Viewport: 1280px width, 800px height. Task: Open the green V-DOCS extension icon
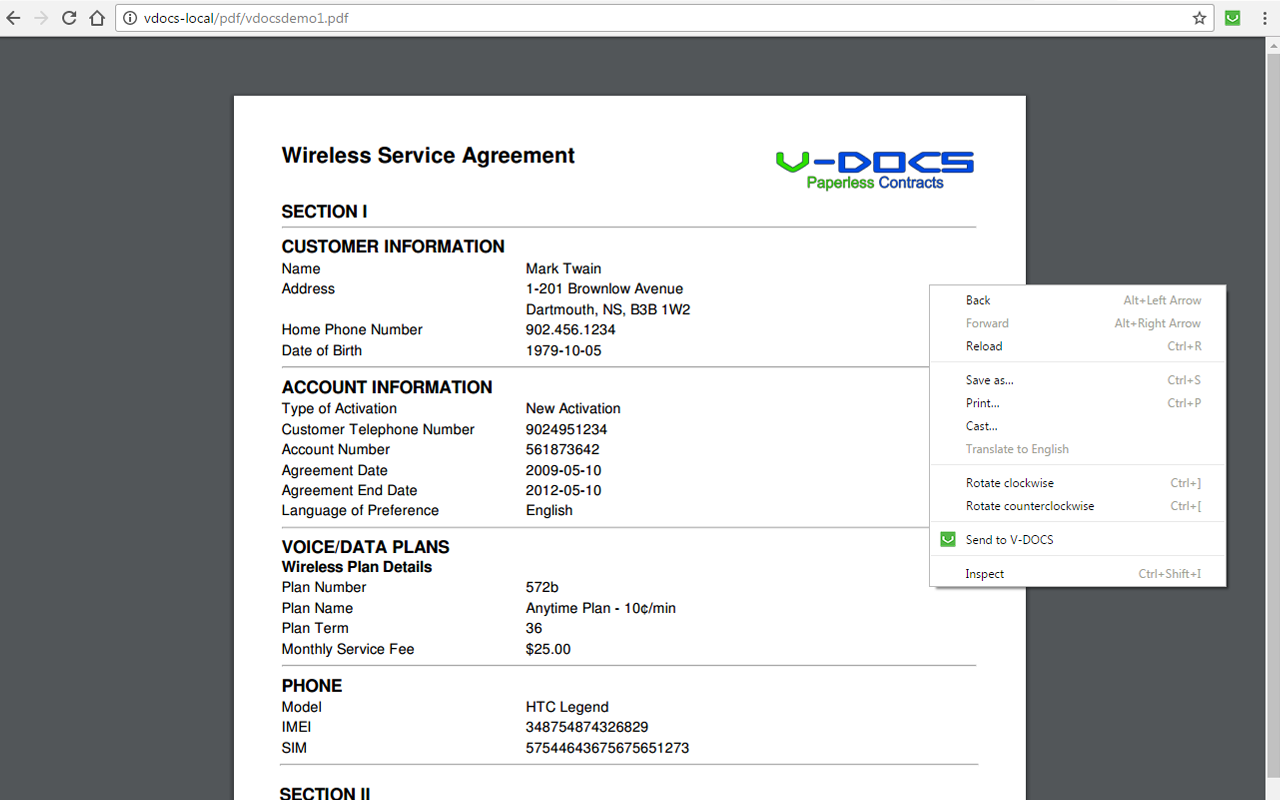(1232, 17)
